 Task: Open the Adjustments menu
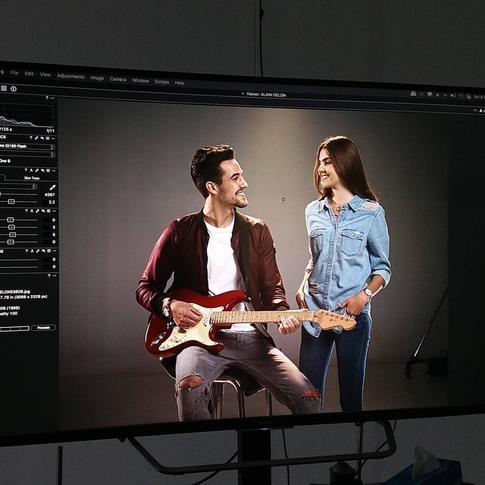[70, 76]
